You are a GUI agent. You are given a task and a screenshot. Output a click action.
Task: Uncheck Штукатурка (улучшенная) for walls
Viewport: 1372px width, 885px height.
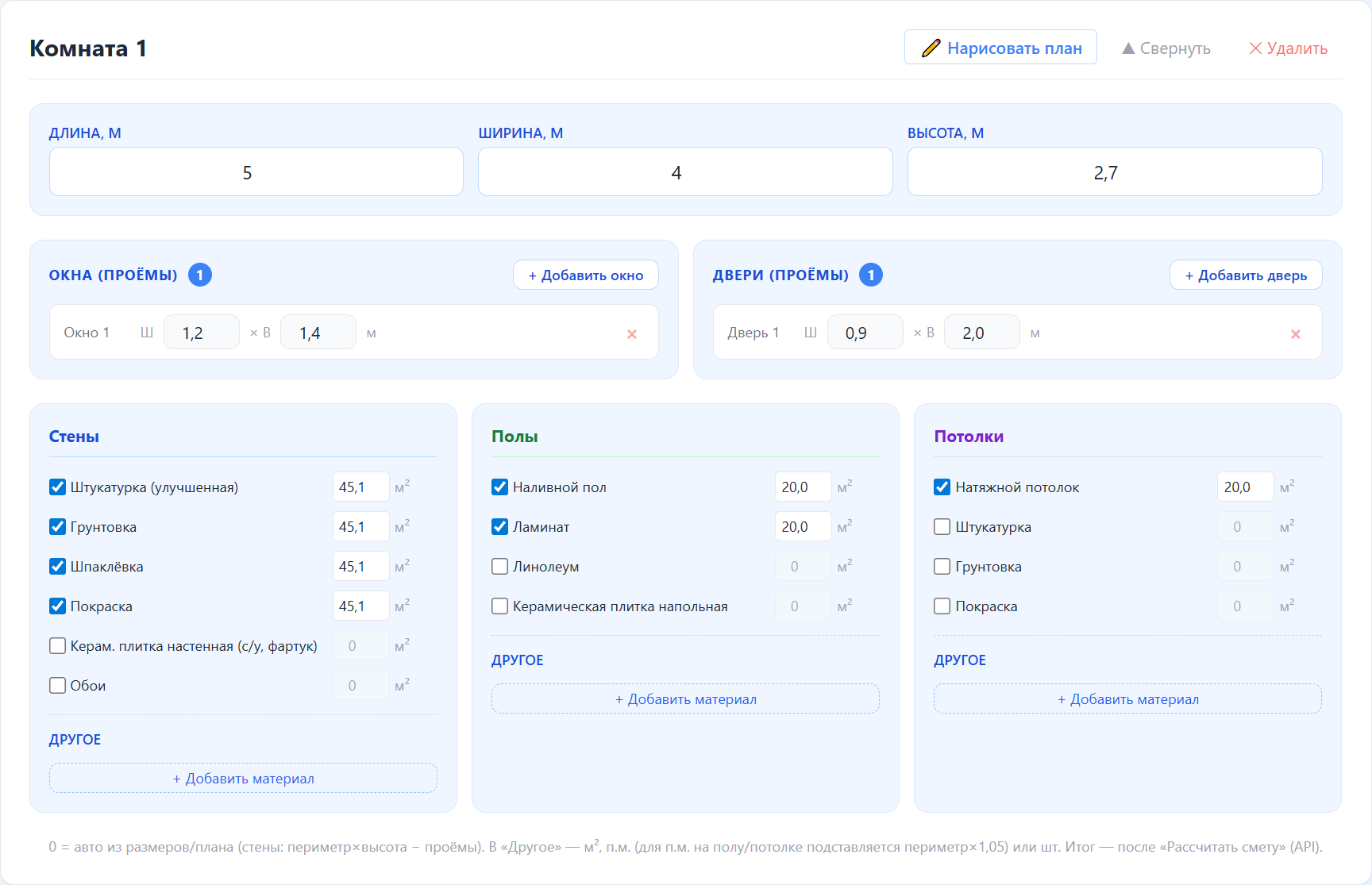click(58, 487)
